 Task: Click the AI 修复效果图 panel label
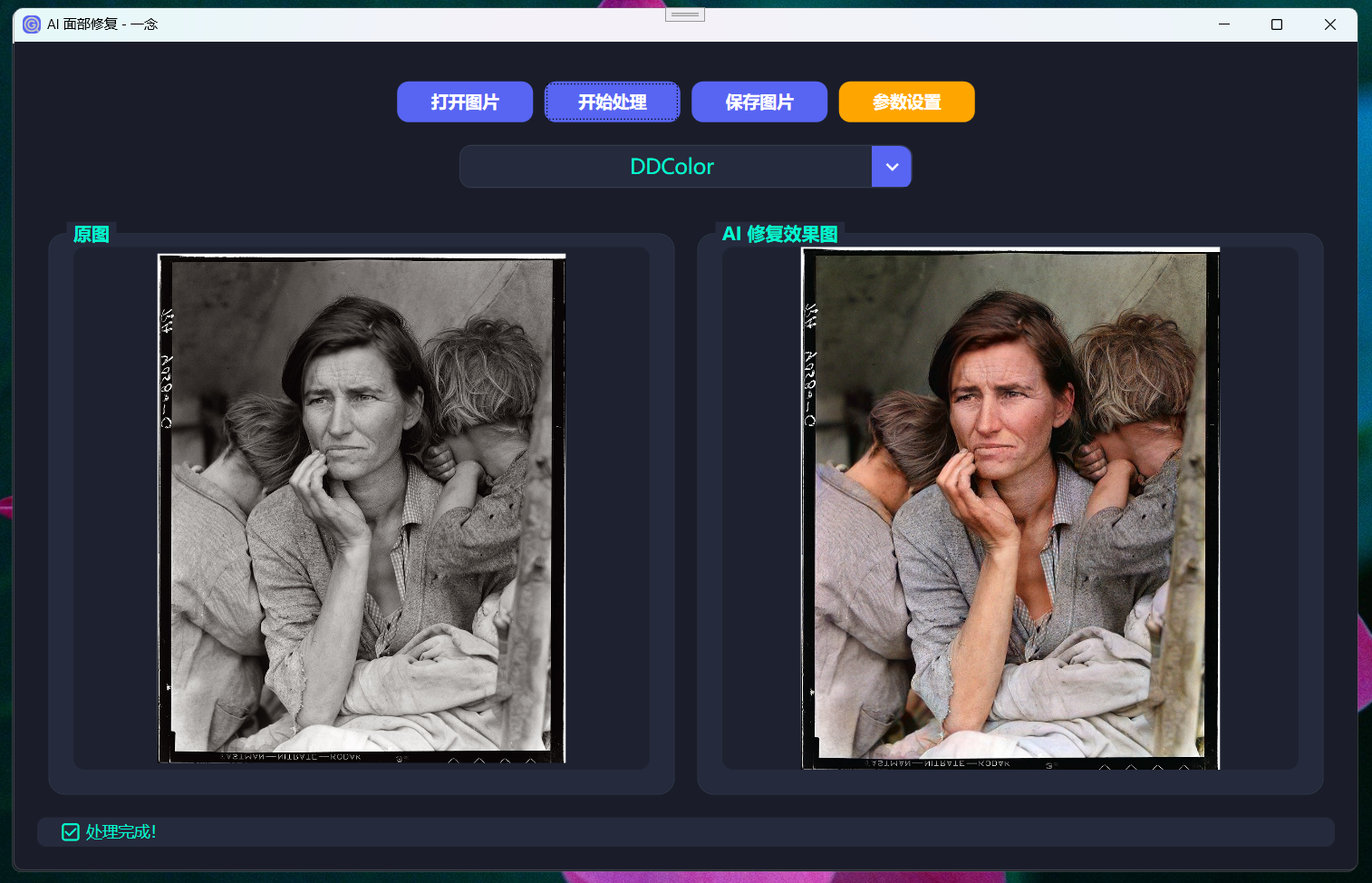tap(780, 234)
